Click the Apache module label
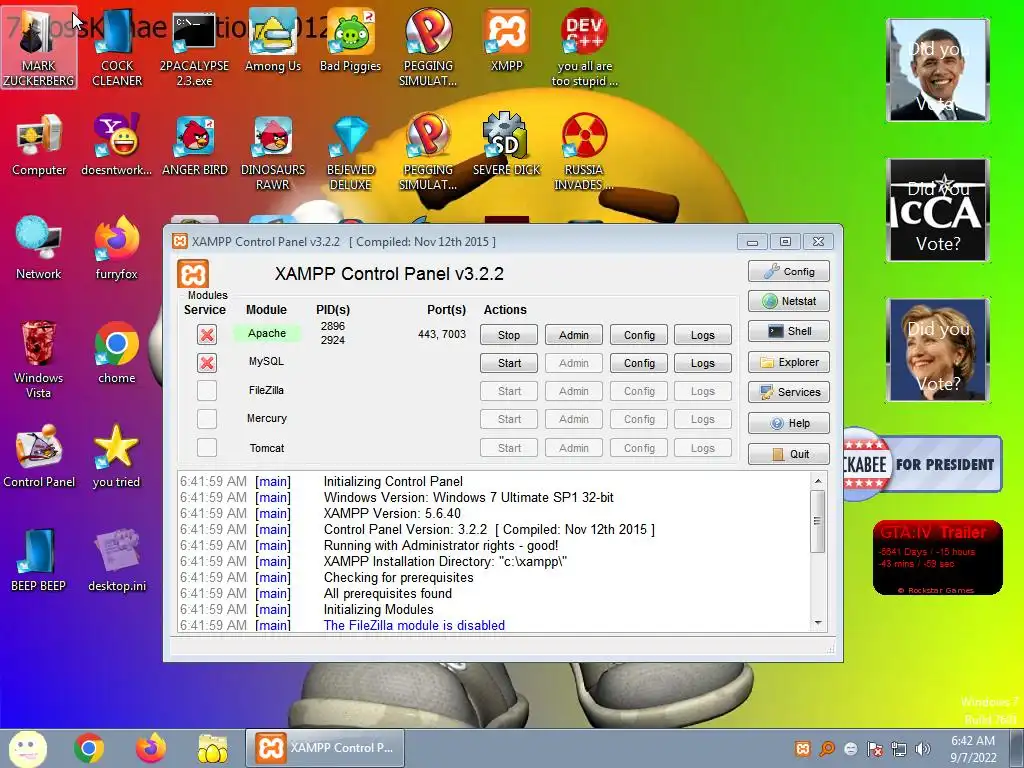This screenshot has width=1024, height=768. click(x=267, y=333)
